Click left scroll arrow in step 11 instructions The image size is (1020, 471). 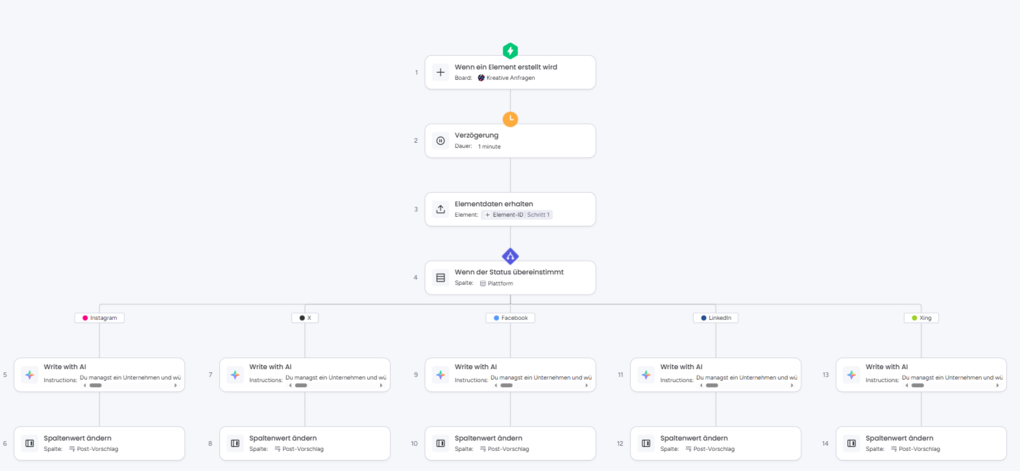pos(700,386)
